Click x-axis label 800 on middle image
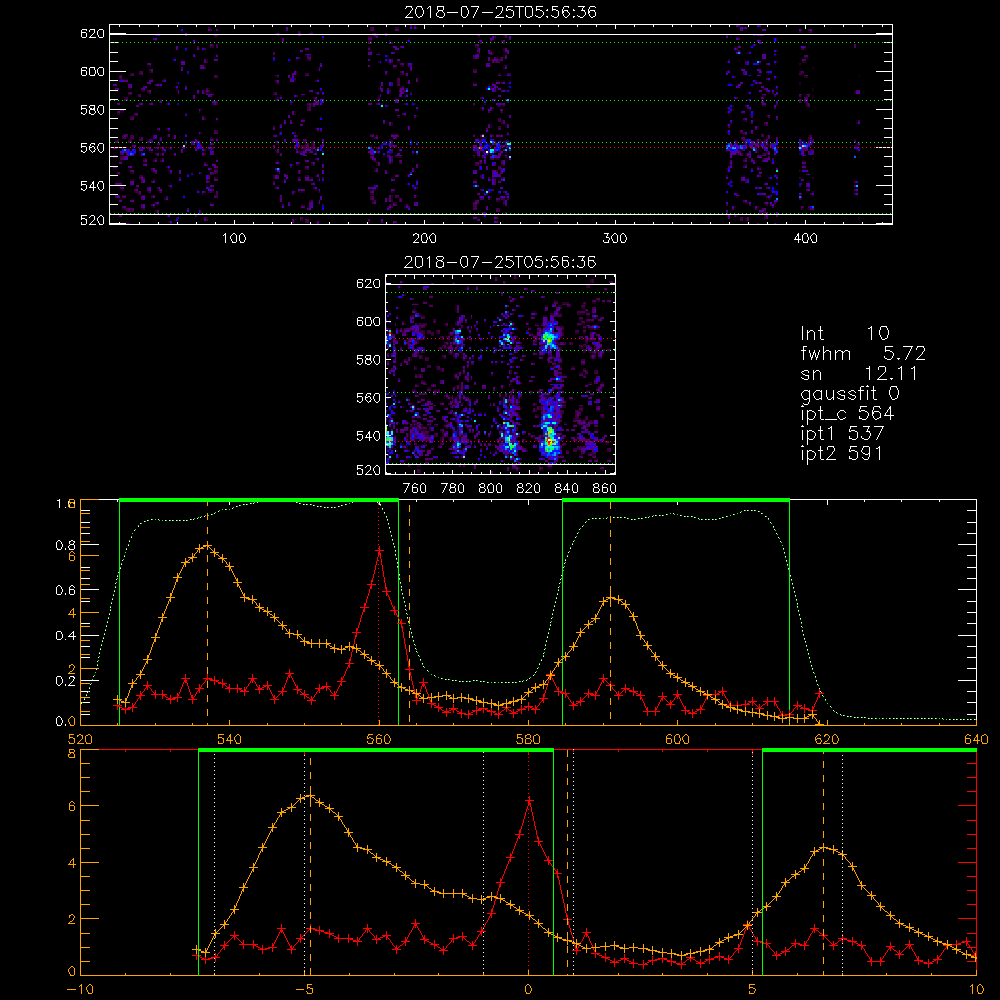The width and height of the screenshot is (1000, 1000). tap(490, 489)
